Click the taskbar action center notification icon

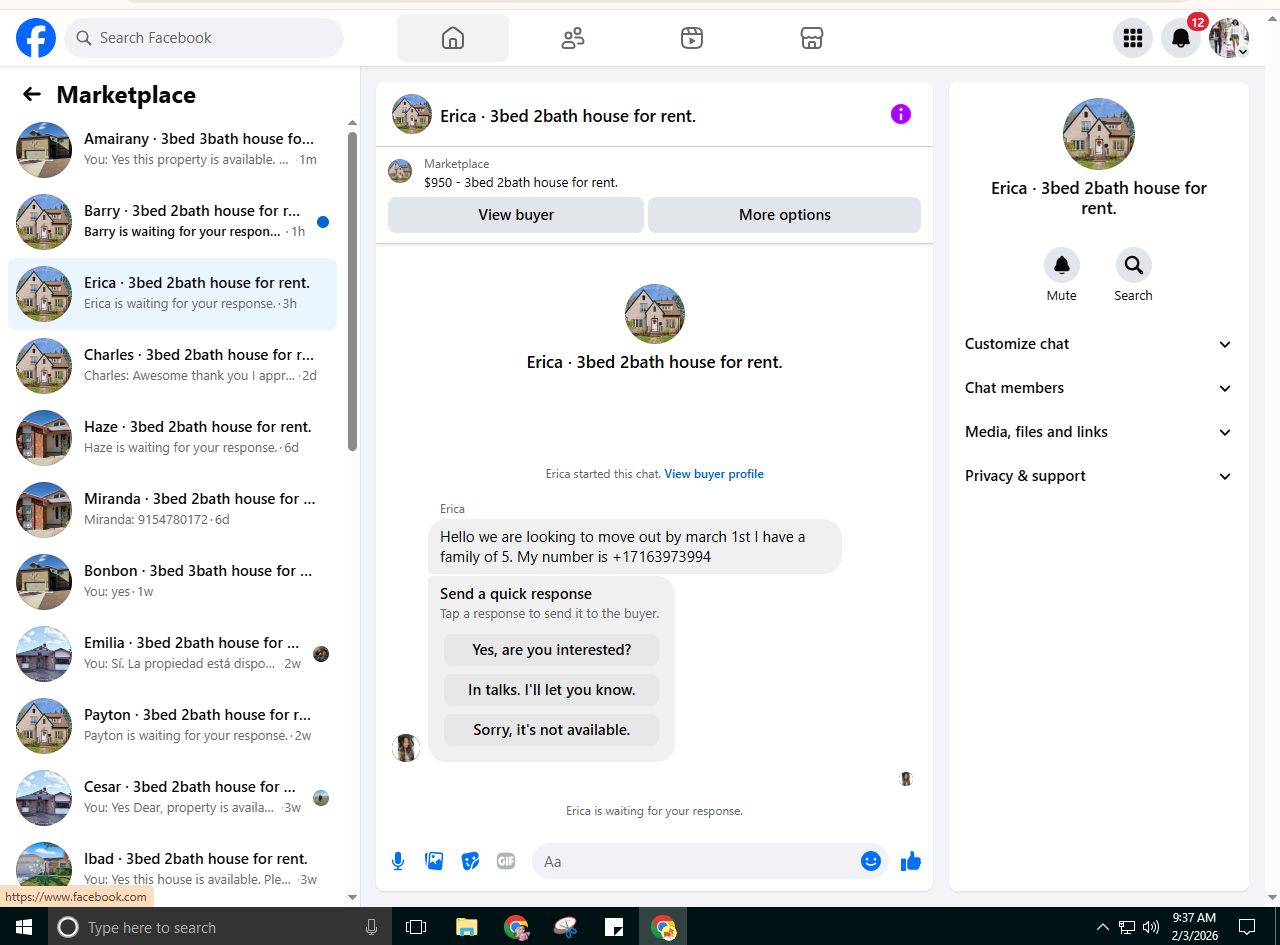[x=1247, y=927]
